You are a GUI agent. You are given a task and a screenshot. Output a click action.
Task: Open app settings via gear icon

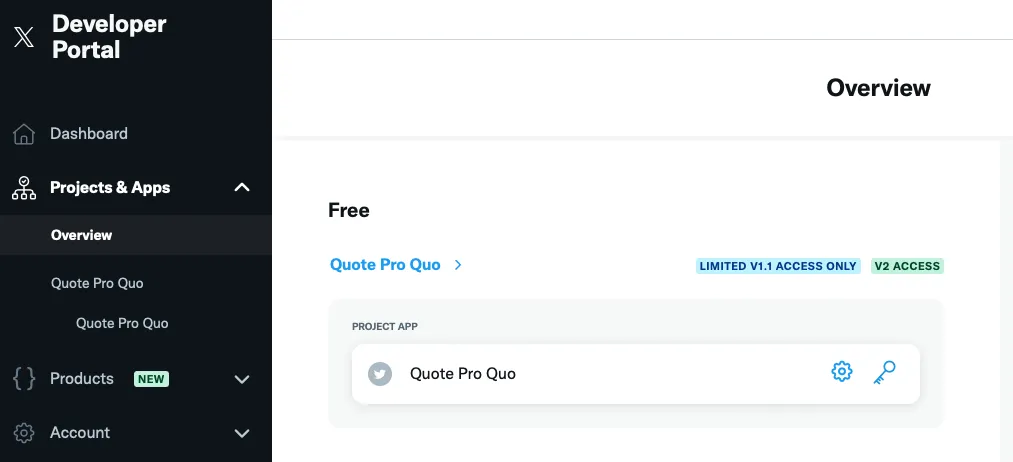842,372
